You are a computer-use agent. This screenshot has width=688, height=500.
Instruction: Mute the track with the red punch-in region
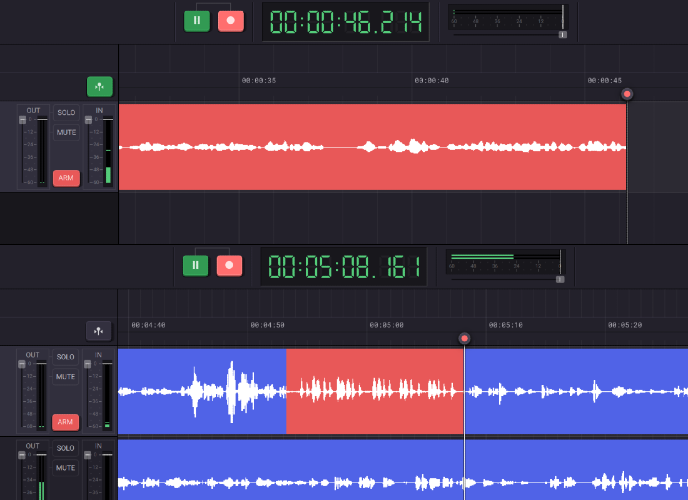66,377
